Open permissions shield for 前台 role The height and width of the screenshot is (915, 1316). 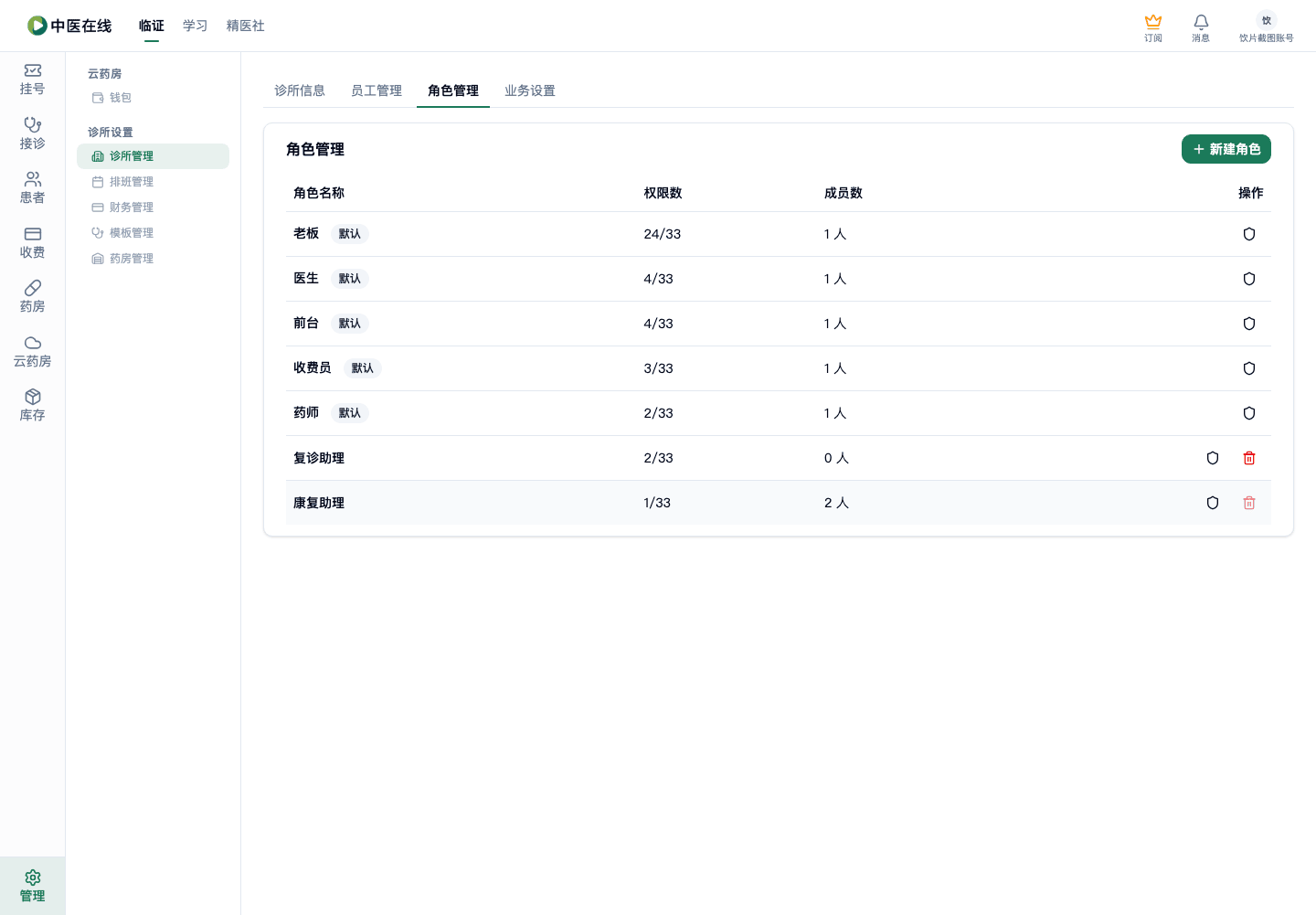pyautogui.click(x=1249, y=324)
